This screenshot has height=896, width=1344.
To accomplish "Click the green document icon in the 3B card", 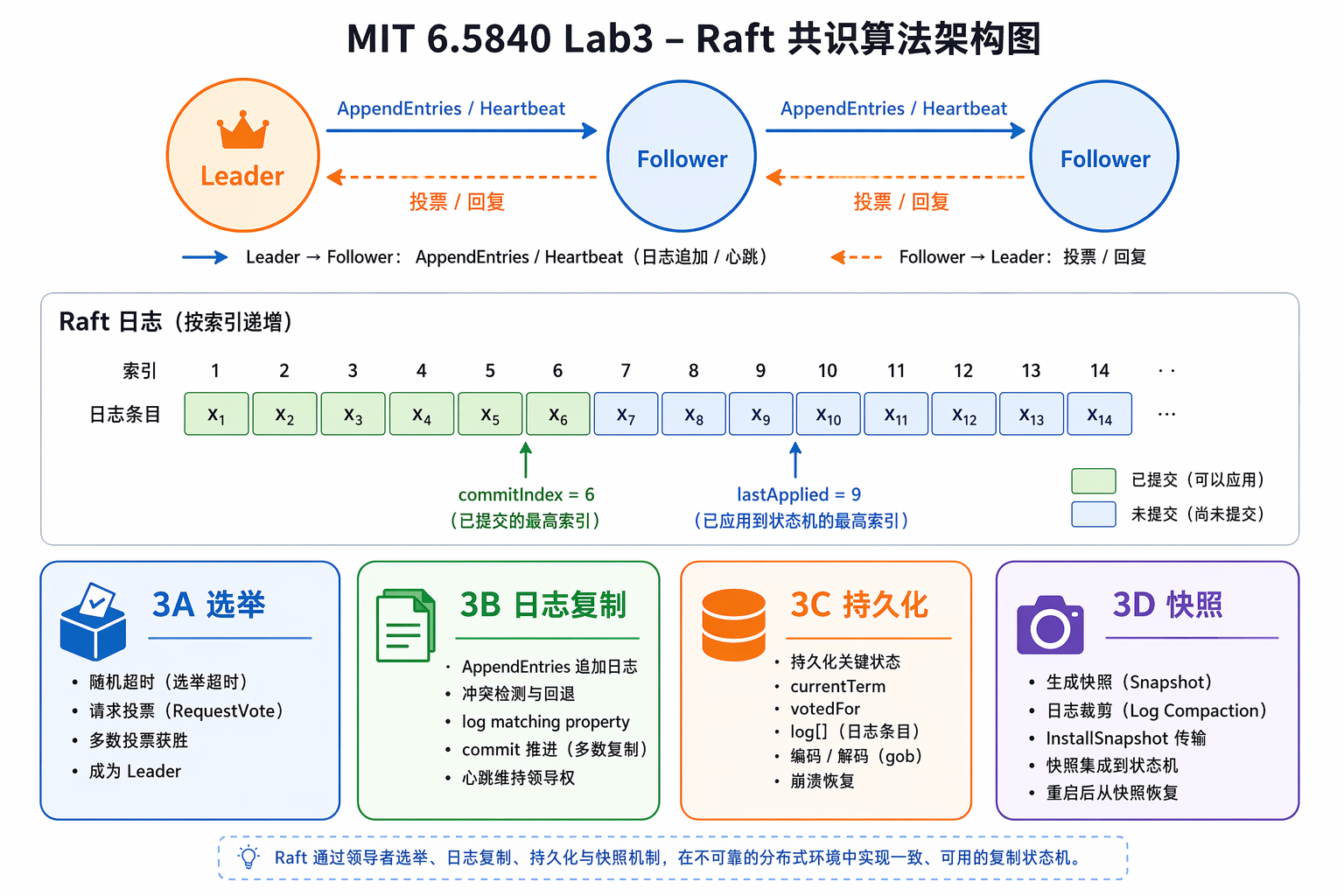I will (x=406, y=626).
